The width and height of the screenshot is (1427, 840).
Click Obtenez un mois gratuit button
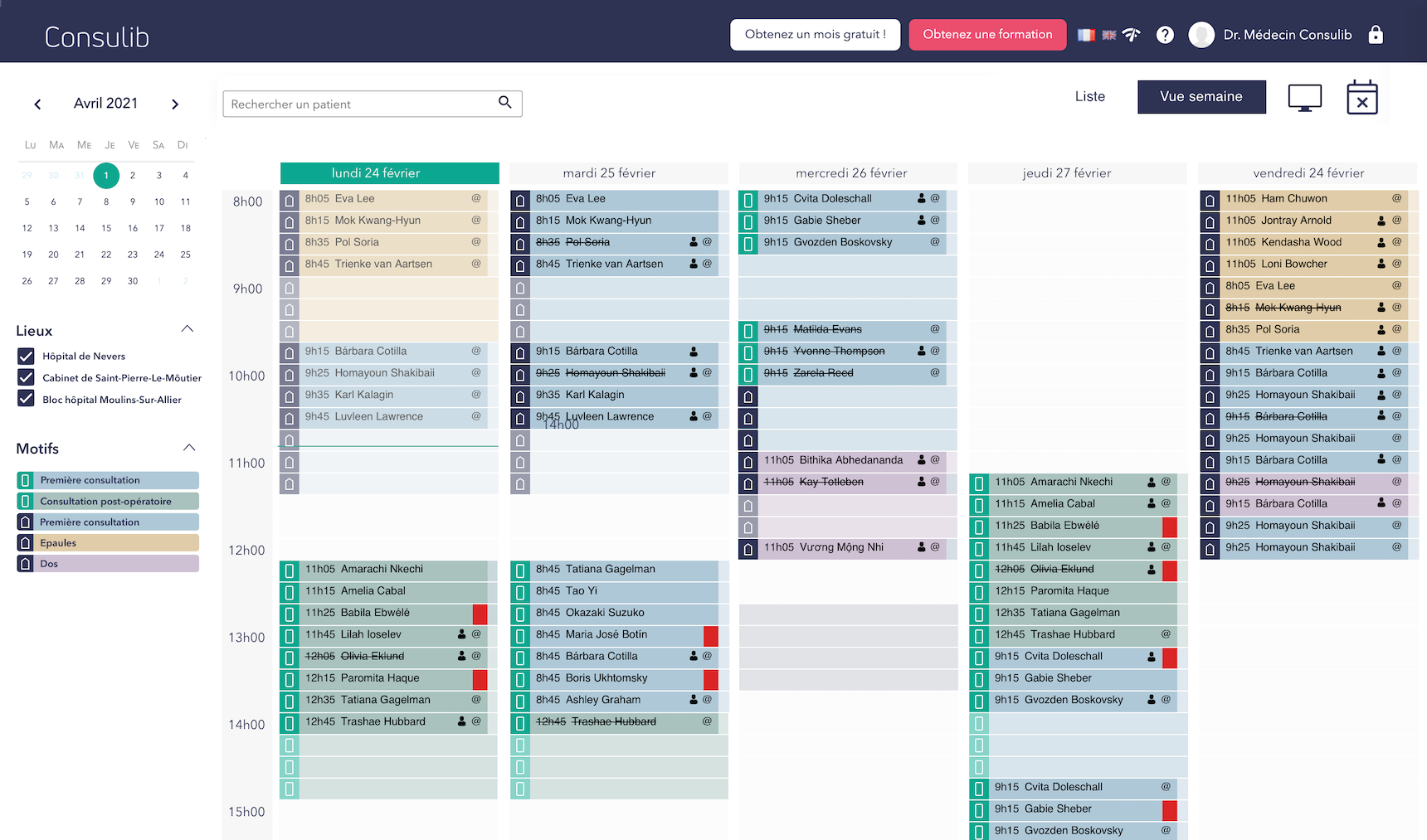[x=815, y=35]
